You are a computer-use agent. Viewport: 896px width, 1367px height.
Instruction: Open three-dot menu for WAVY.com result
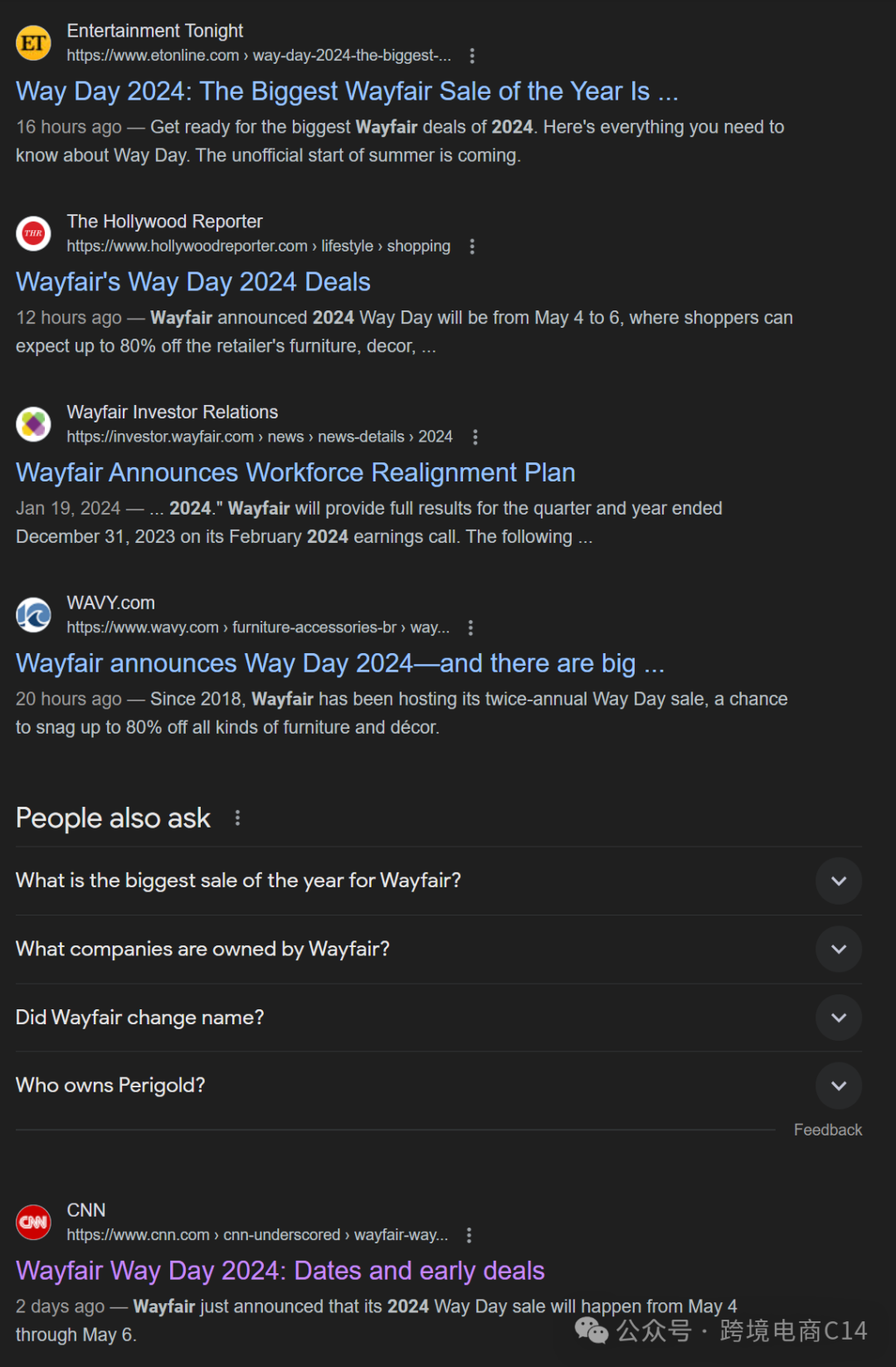[x=470, y=627]
